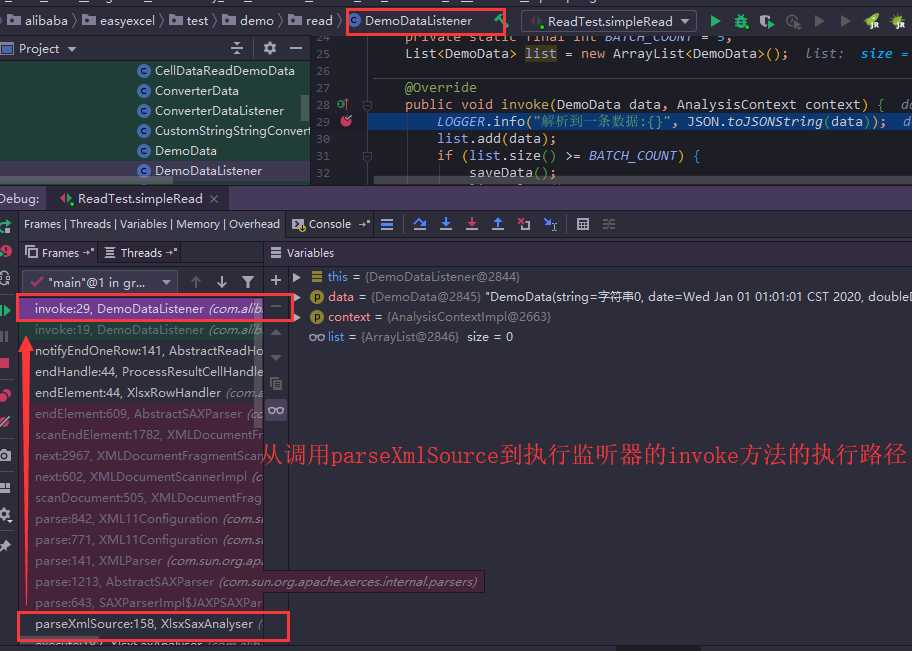Expand the 'this' variable node

[297, 277]
